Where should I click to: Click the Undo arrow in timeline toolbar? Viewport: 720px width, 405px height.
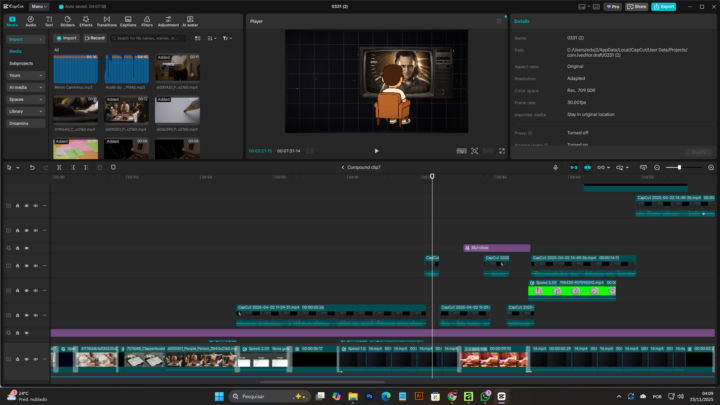coord(32,167)
